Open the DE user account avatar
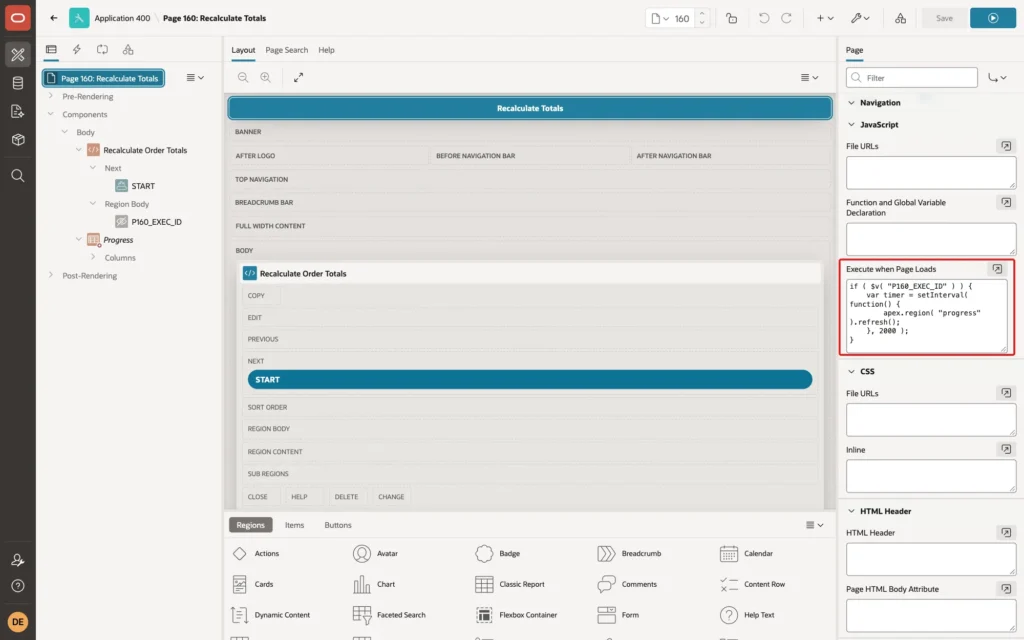 tap(18, 622)
